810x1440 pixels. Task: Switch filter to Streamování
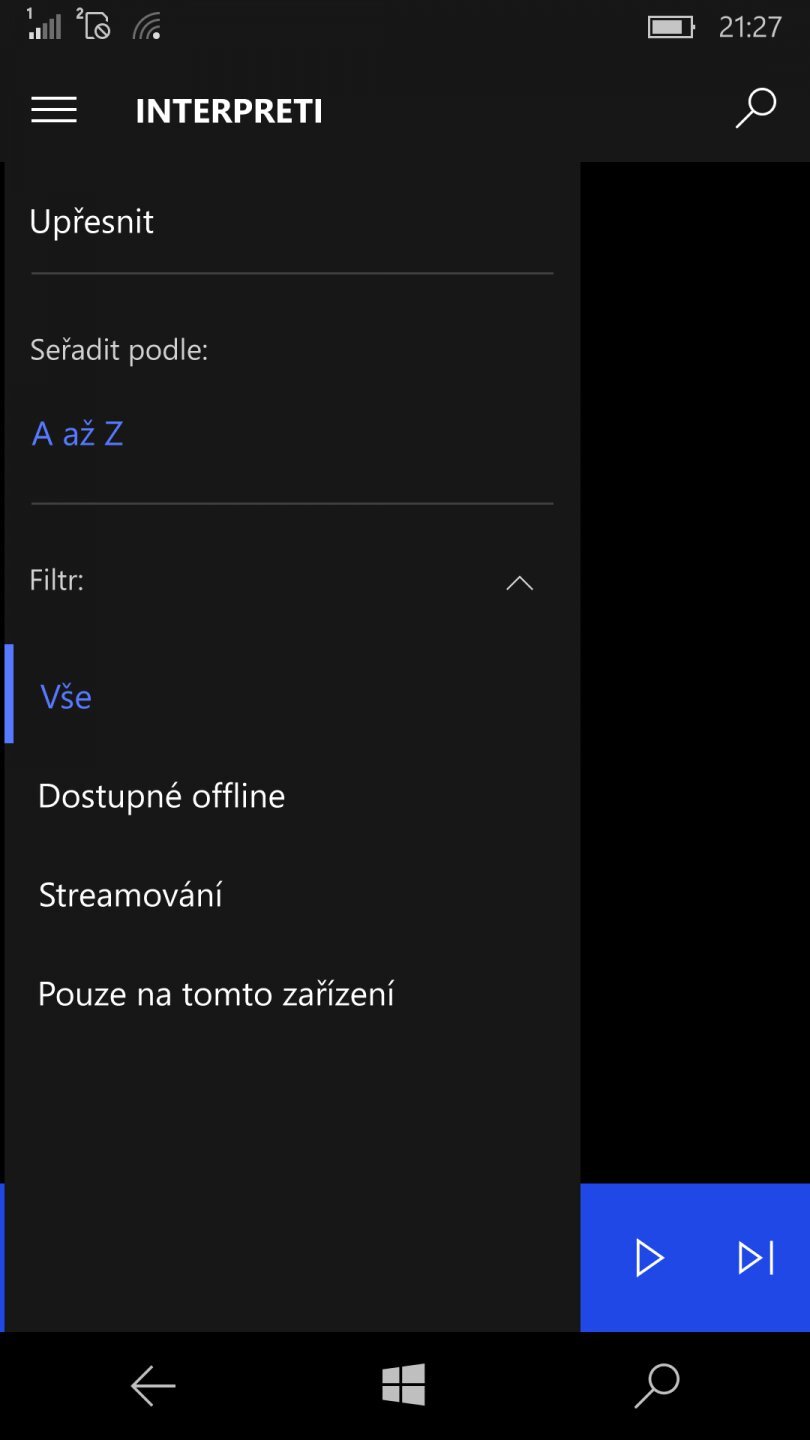click(130, 894)
